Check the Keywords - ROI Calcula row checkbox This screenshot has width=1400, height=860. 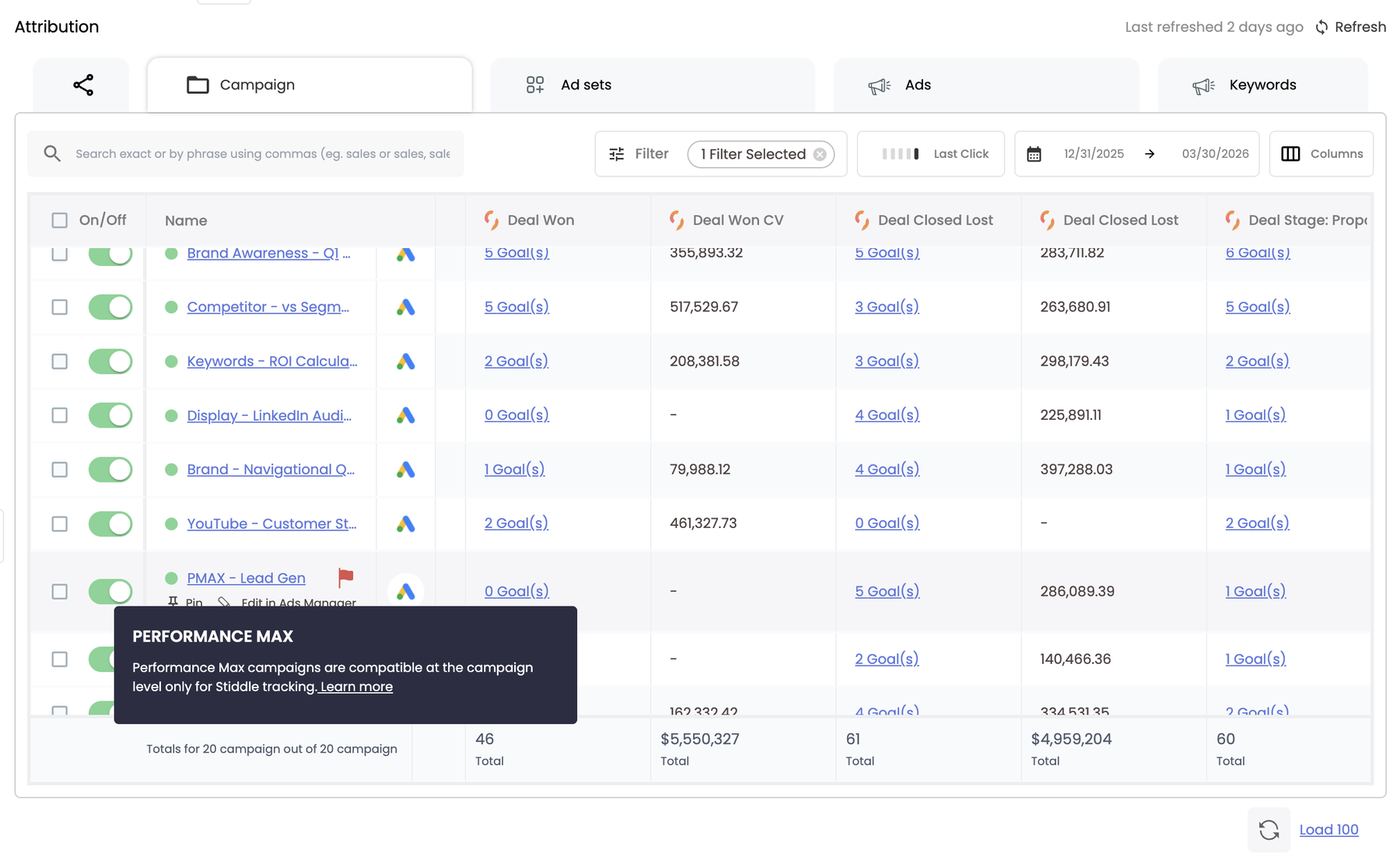tap(60, 361)
